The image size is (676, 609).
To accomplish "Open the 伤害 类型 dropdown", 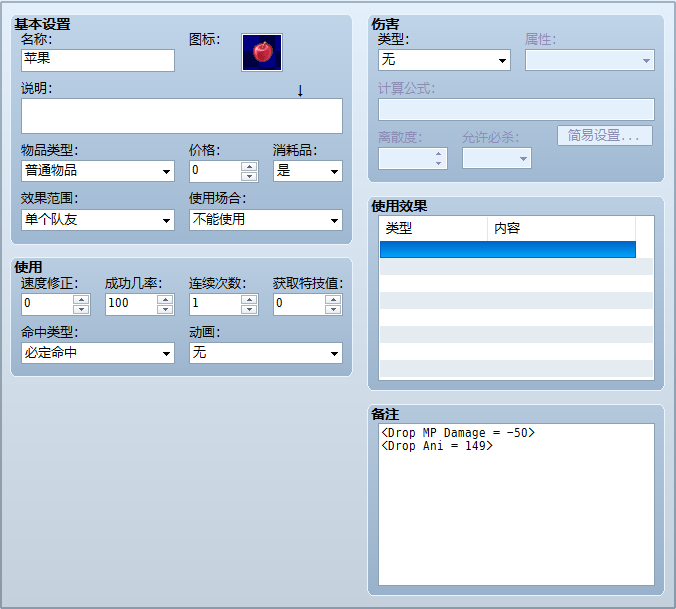I will (x=444, y=60).
